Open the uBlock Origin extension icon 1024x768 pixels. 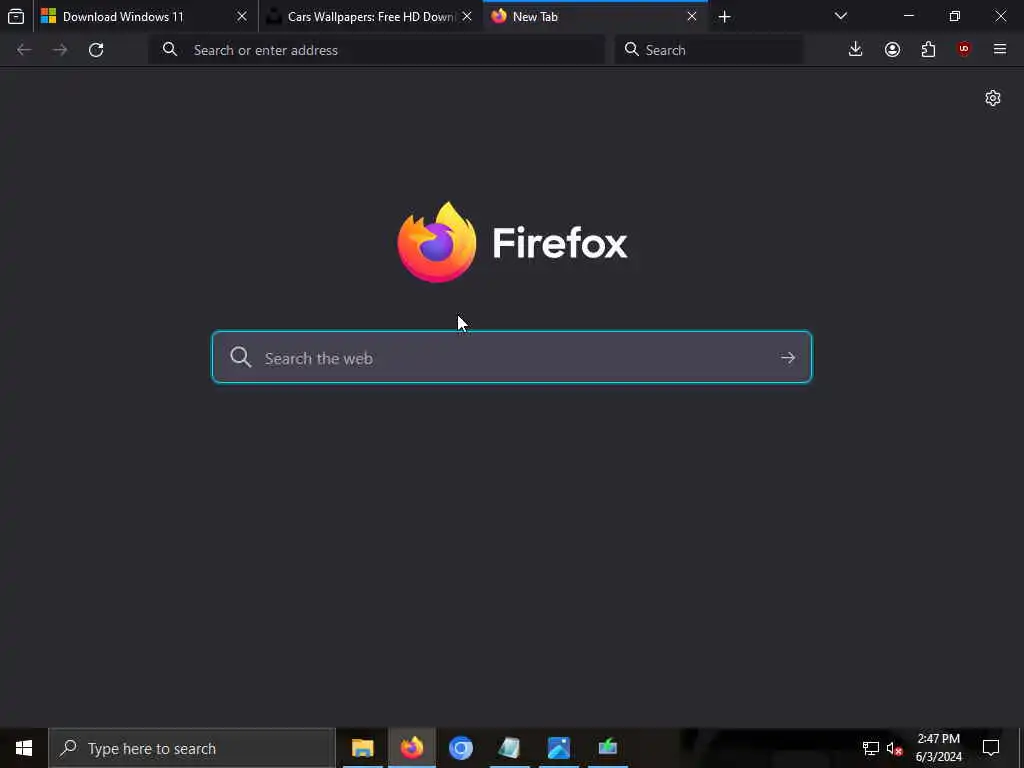pos(963,49)
